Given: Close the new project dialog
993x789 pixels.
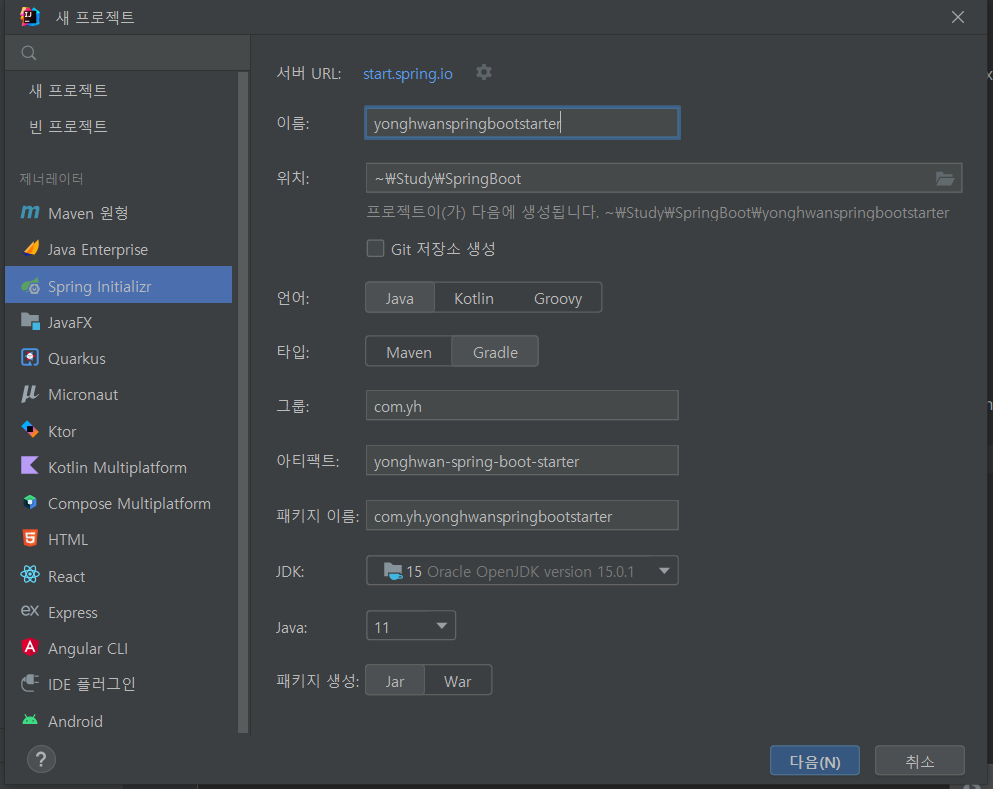Looking at the screenshot, I should (958, 17).
